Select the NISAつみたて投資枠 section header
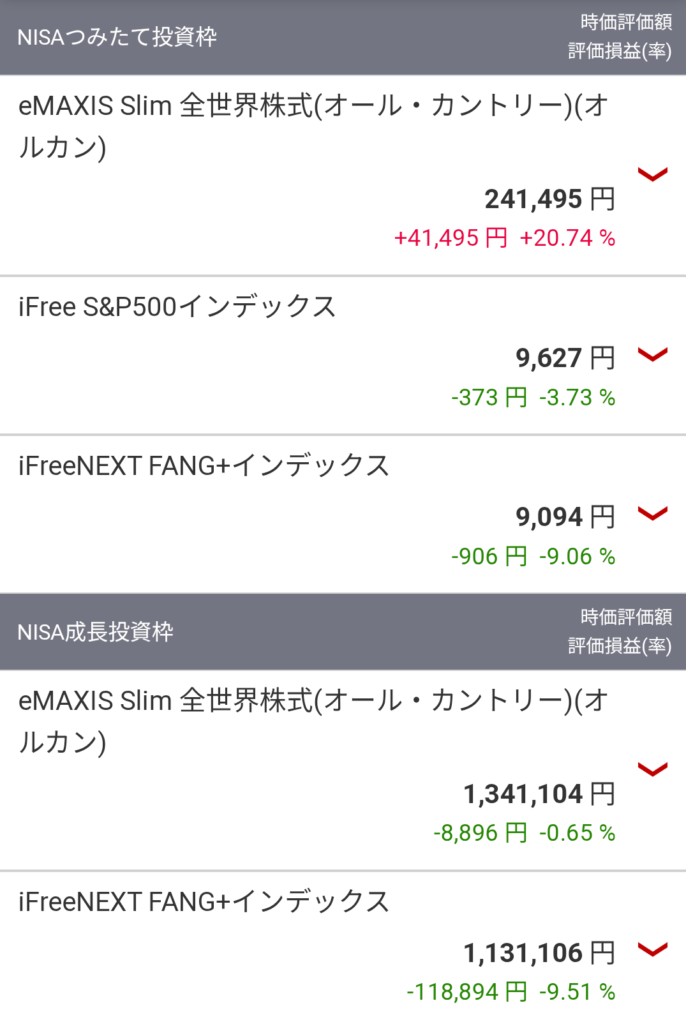686x1024 pixels. (117, 38)
